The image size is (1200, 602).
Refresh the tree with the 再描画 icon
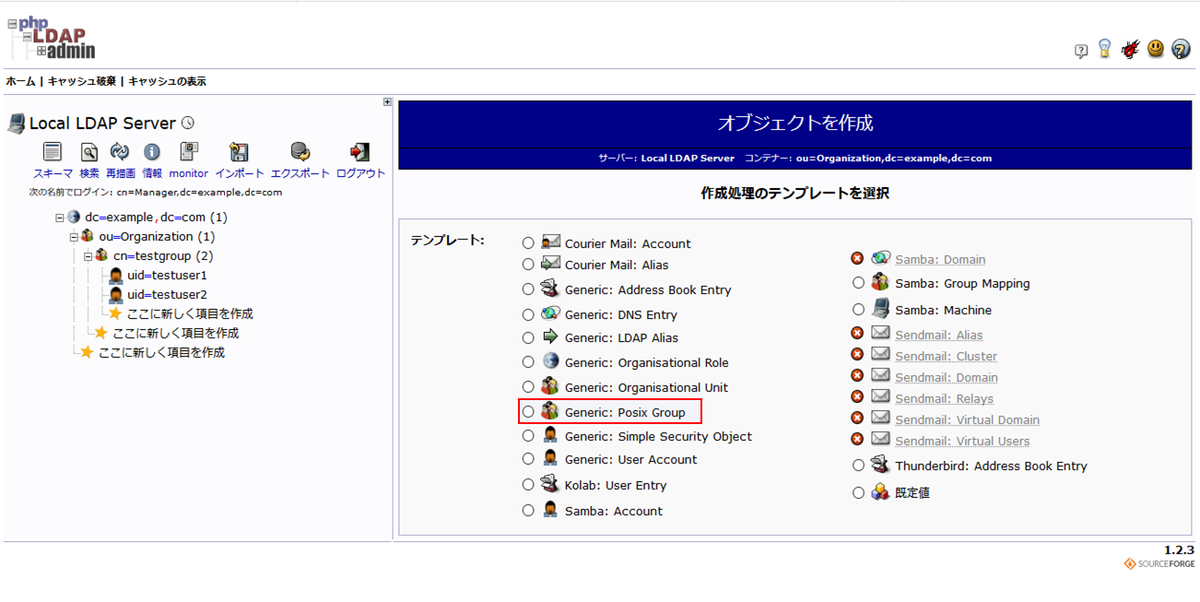pyautogui.click(x=120, y=152)
